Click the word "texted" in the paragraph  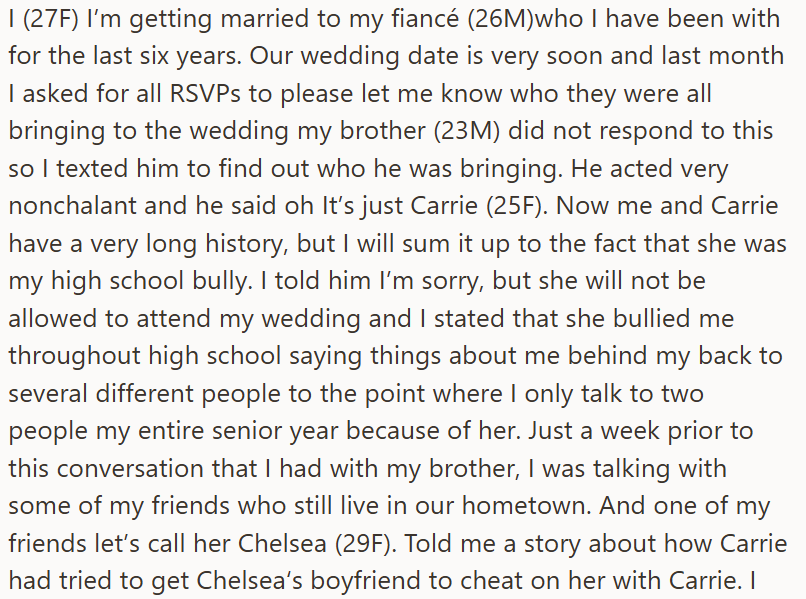[x=92, y=169]
